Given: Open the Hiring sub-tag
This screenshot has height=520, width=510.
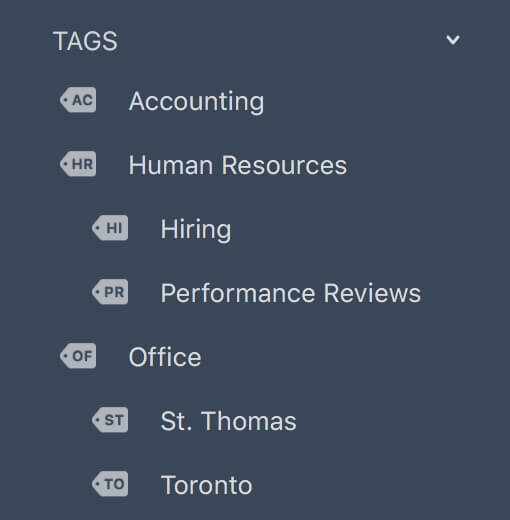Looking at the screenshot, I should tap(196, 229).
